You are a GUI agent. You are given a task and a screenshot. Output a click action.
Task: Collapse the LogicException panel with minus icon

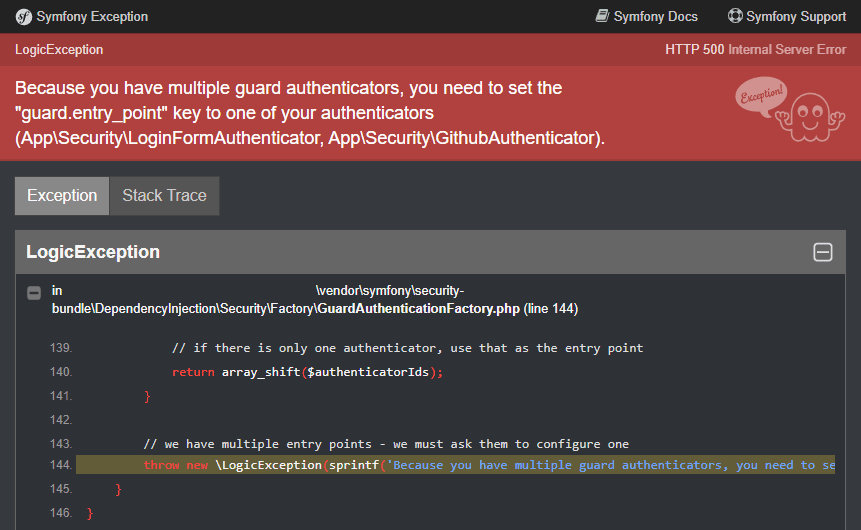click(x=823, y=252)
